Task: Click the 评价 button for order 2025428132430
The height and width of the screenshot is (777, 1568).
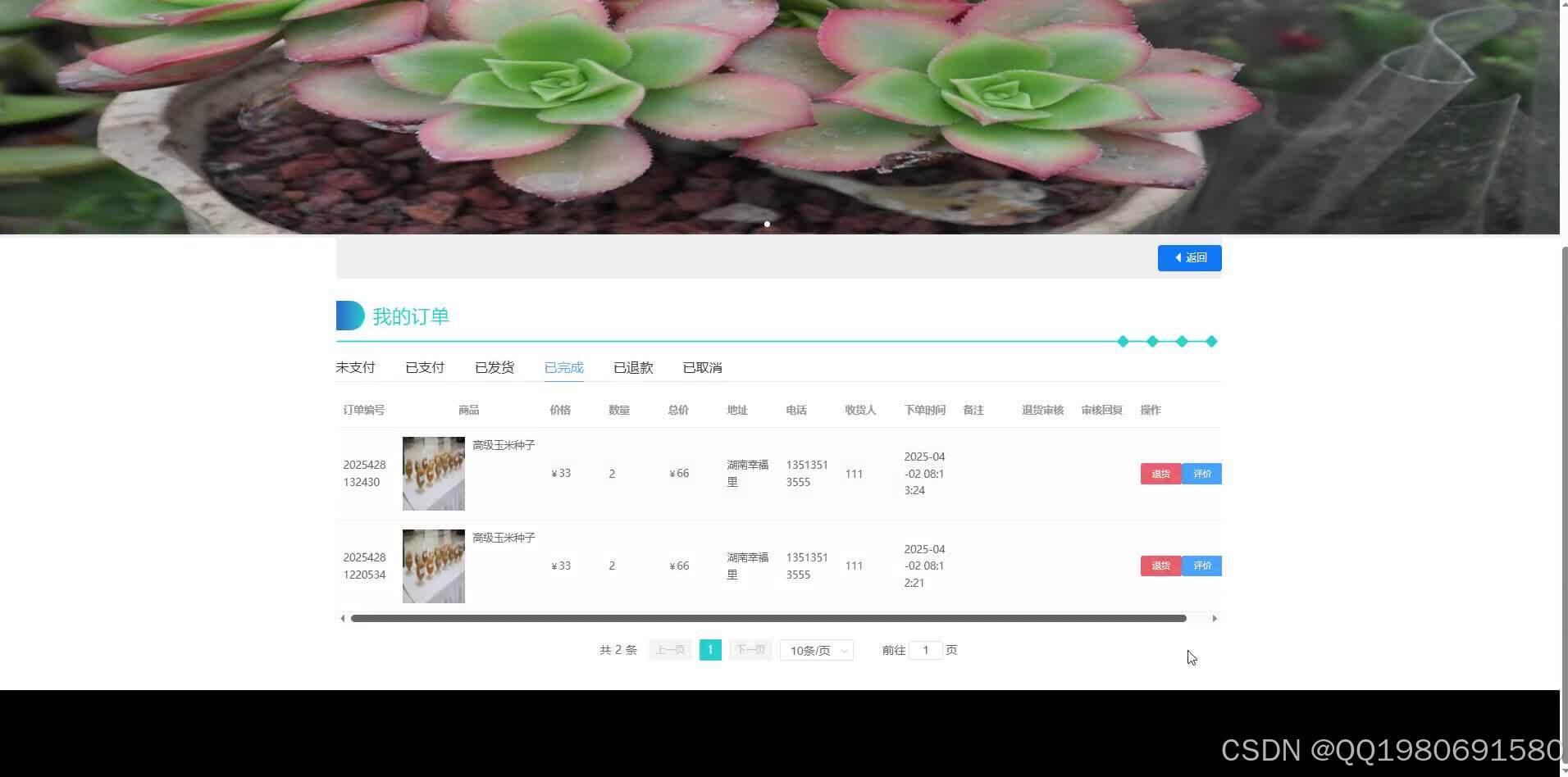Action: click(x=1201, y=473)
